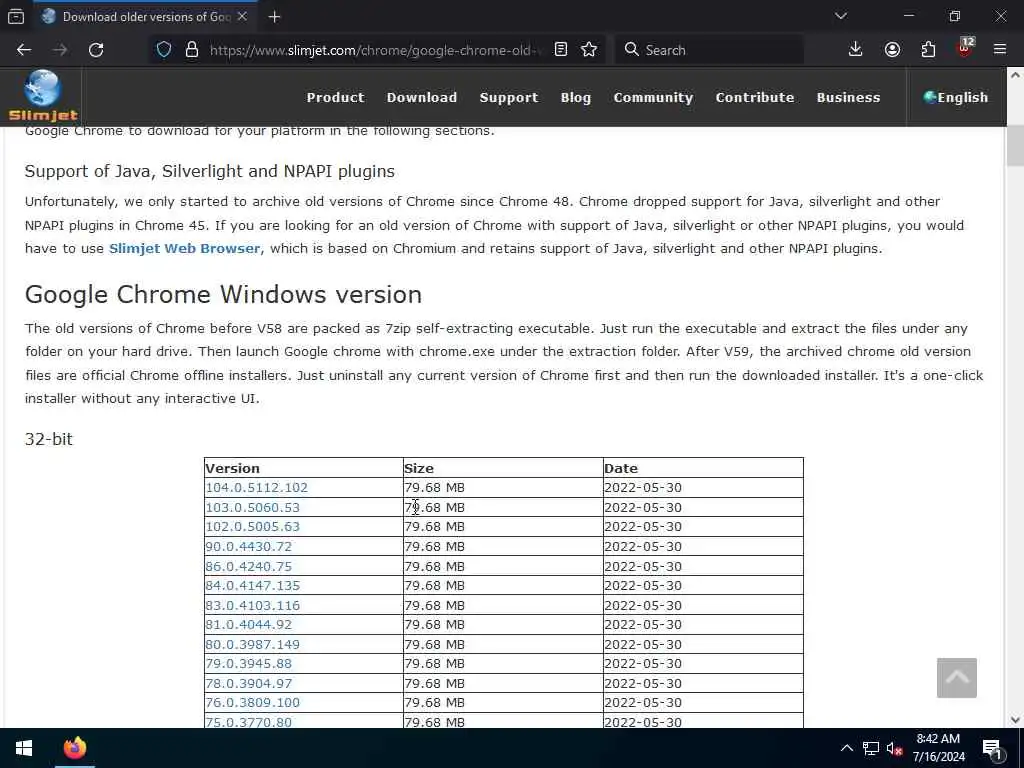Click the muted volume tray icon
The height and width of the screenshot is (768, 1024).
coord(894,748)
